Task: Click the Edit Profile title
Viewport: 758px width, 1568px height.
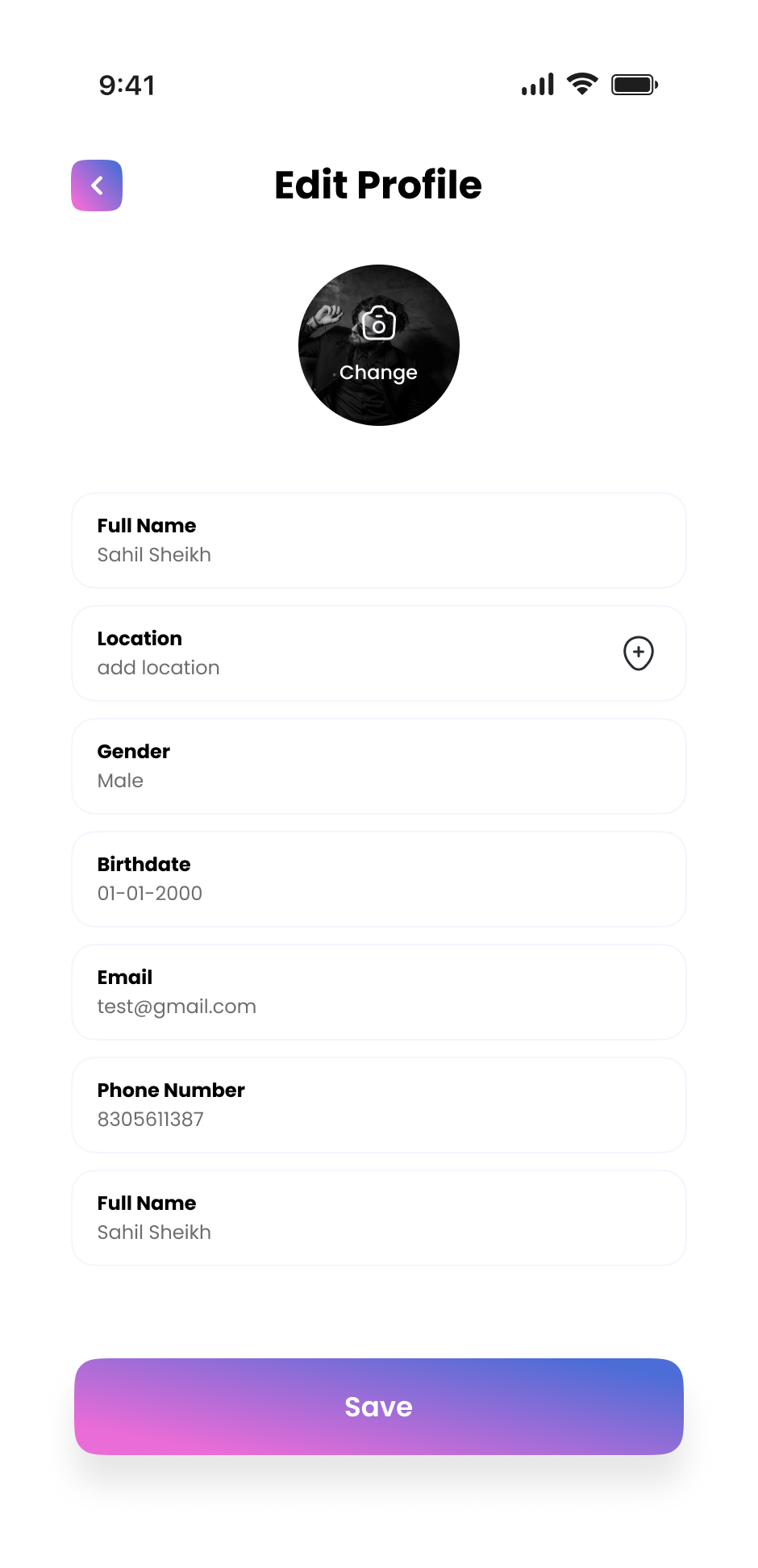Action: click(378, 186)
